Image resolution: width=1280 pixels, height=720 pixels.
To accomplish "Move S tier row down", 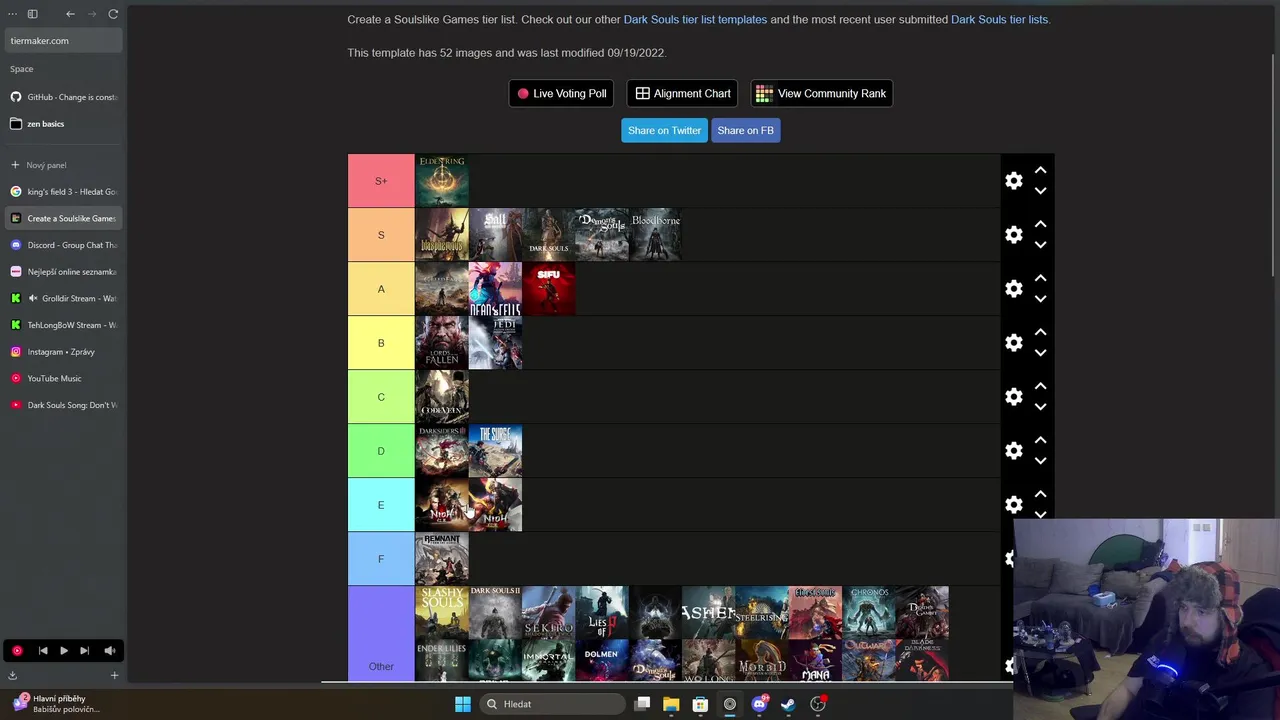I will point(1040,245).
